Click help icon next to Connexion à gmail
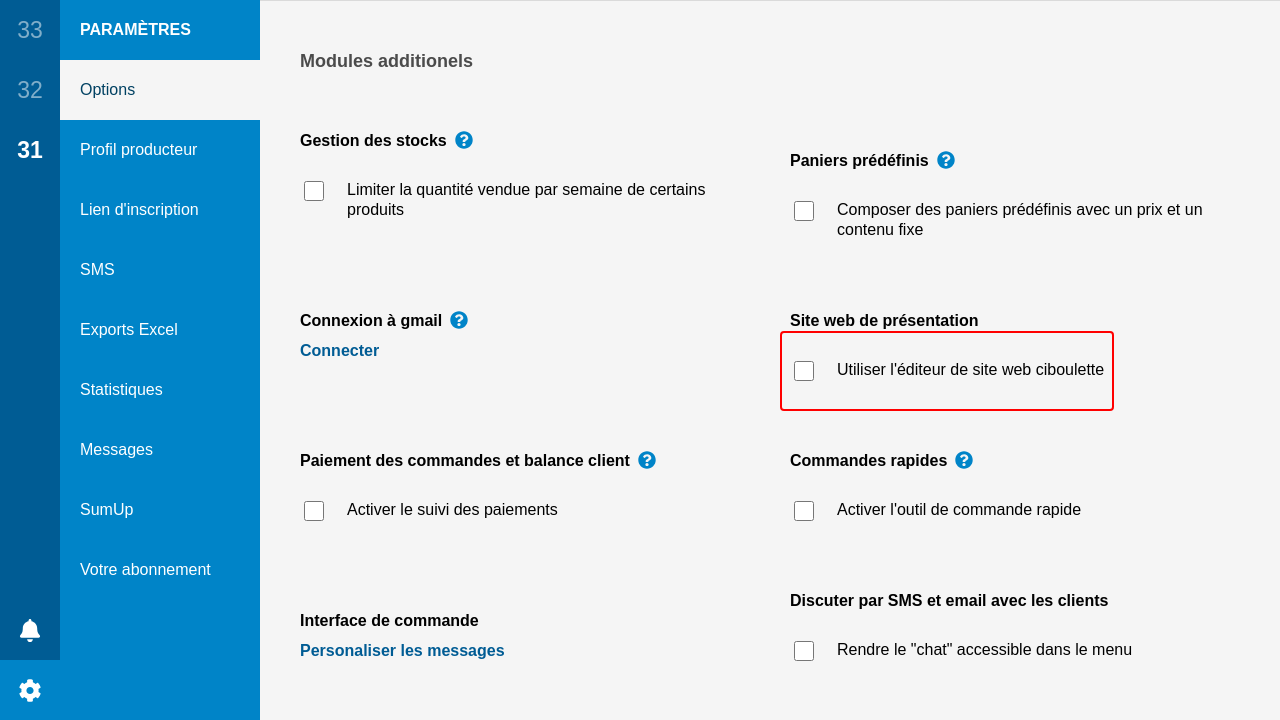Image resolution: width=1280 pixels, height=720 pixels. coord(459,320)
